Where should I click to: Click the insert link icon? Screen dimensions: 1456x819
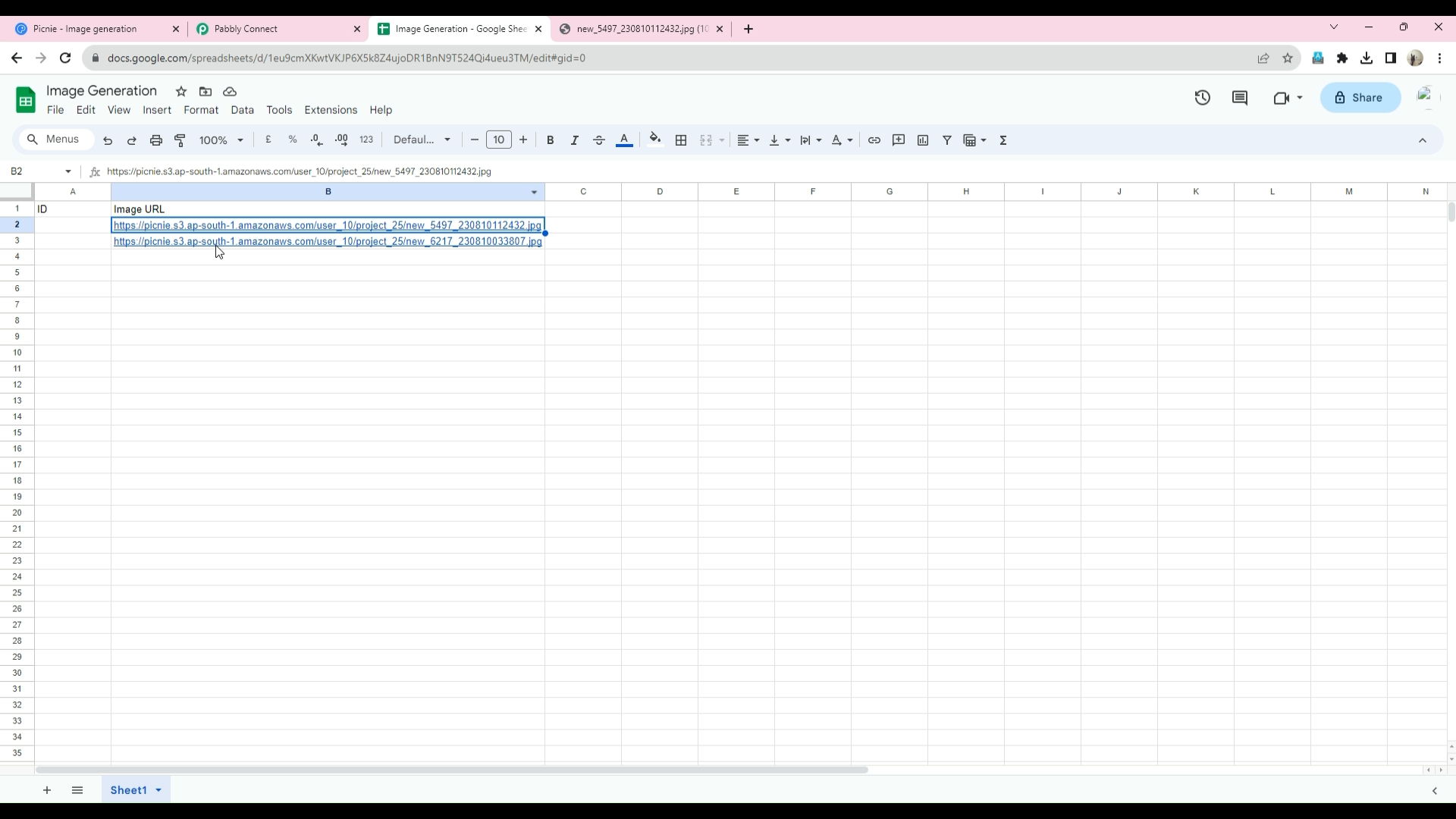tap(874, 140)
